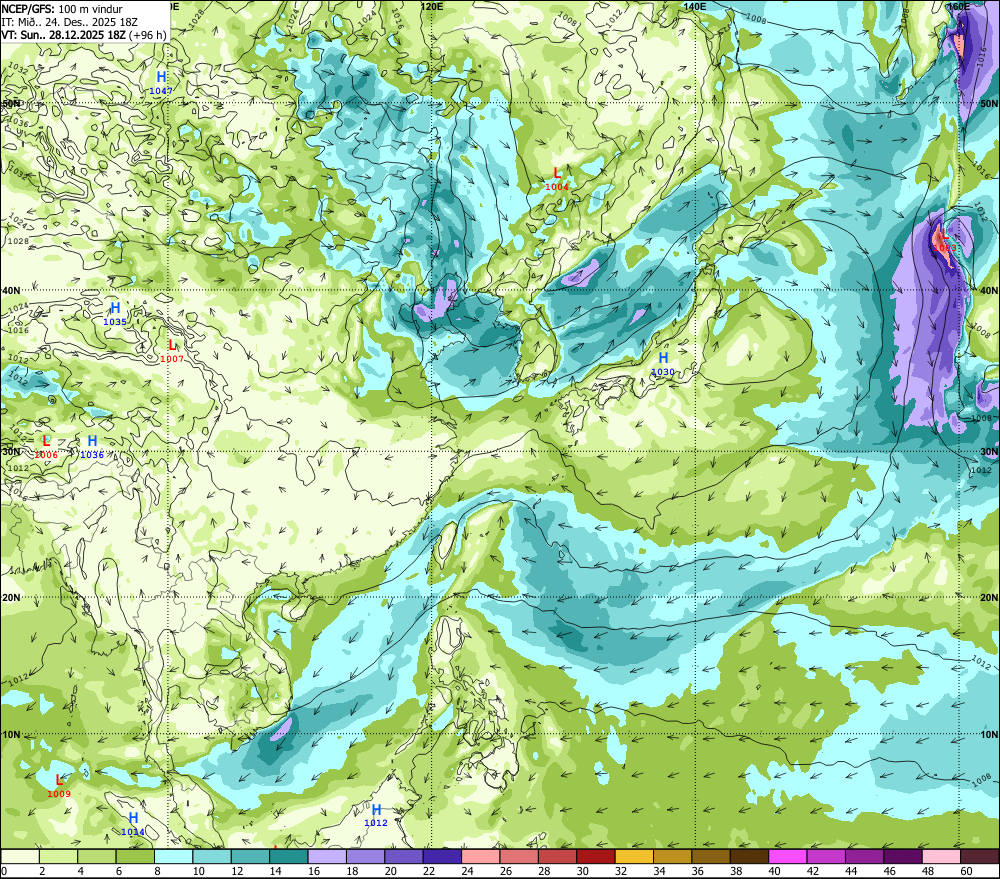1000x879 pixels.
Task: Pick the 6–8 green legend swatch
Action: tap(135, 857)
